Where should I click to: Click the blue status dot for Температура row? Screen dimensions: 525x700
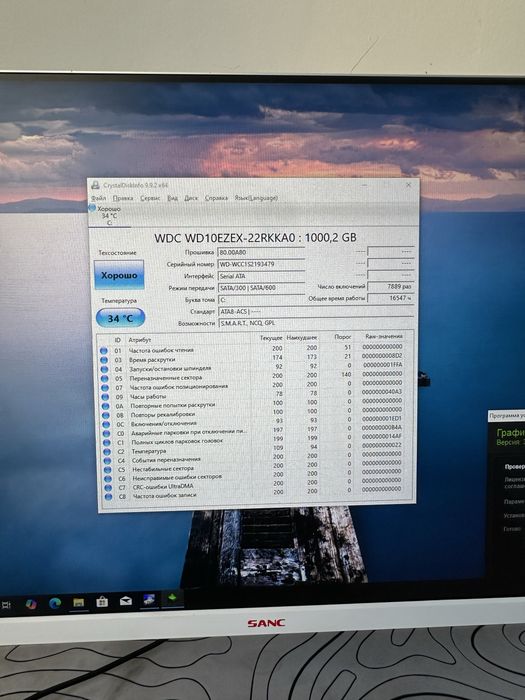(x=107, y=451)
